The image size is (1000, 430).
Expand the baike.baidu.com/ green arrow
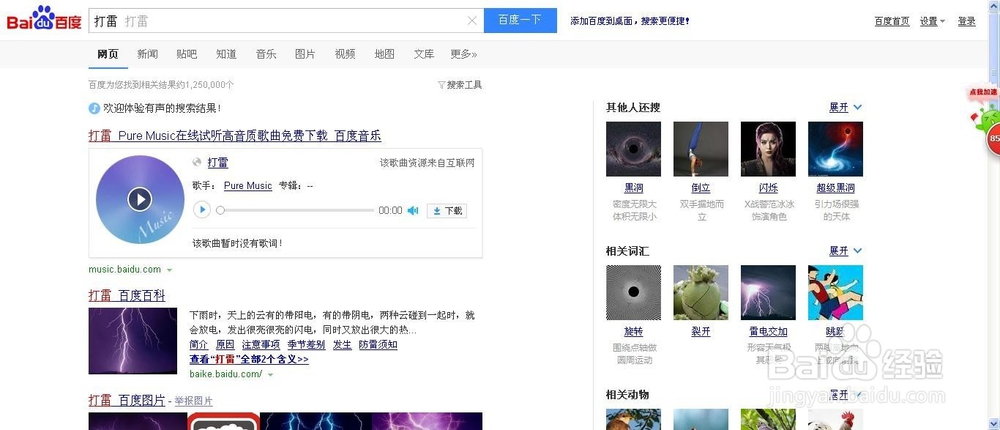click(270, 374)
